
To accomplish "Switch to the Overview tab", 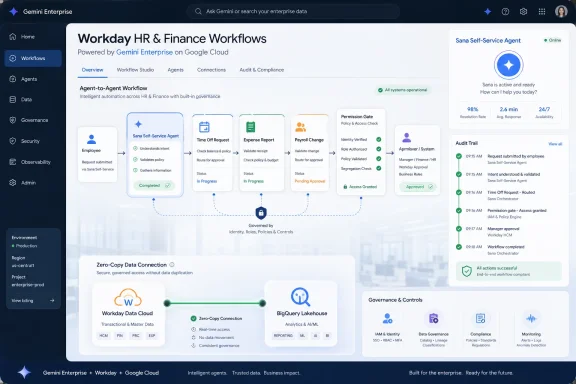I will coord(92,70).
